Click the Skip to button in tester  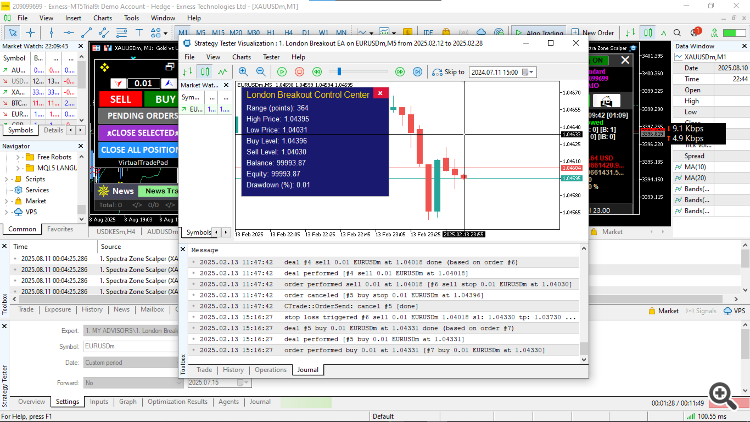click(x=448, y=72)
